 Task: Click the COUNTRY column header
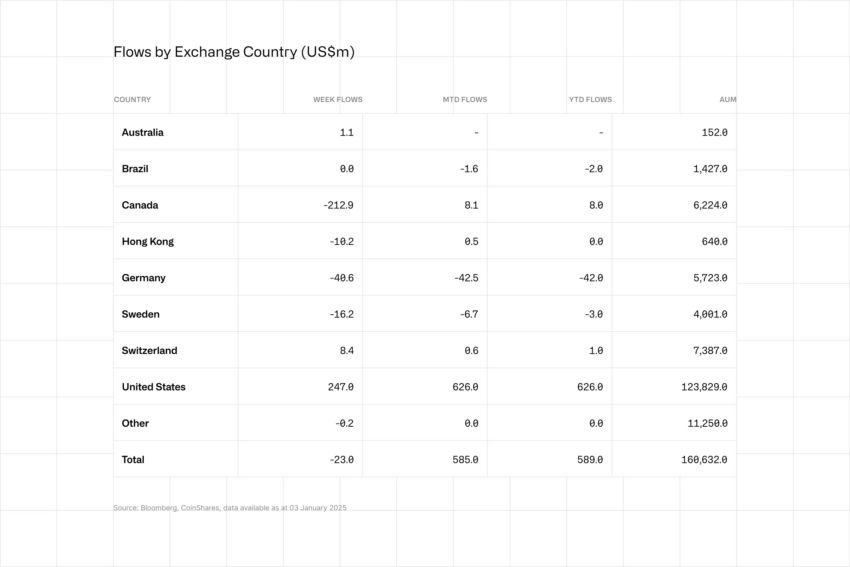point(132,100)
